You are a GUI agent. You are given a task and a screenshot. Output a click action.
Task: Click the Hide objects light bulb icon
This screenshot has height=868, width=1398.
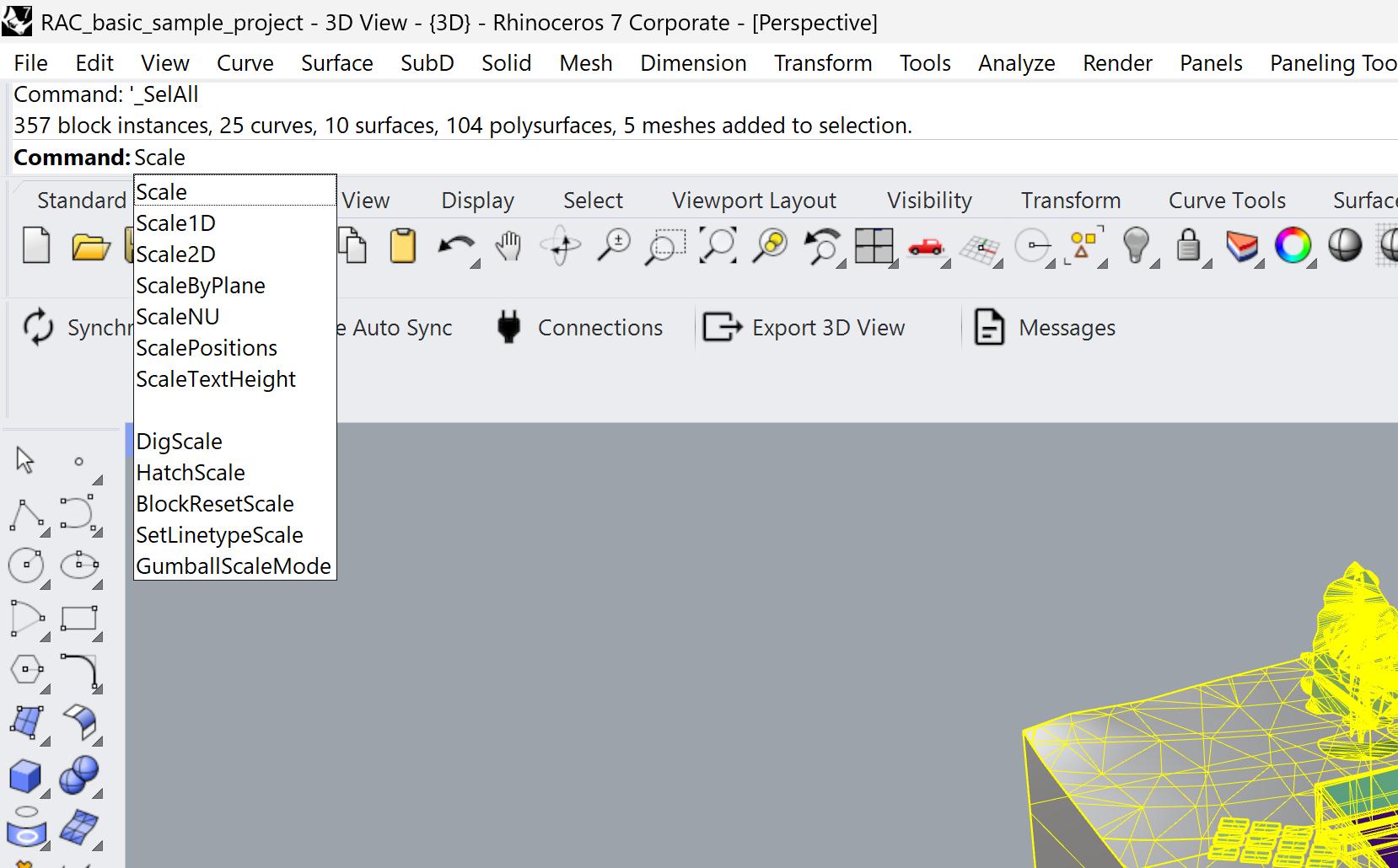click(1137, 246)
